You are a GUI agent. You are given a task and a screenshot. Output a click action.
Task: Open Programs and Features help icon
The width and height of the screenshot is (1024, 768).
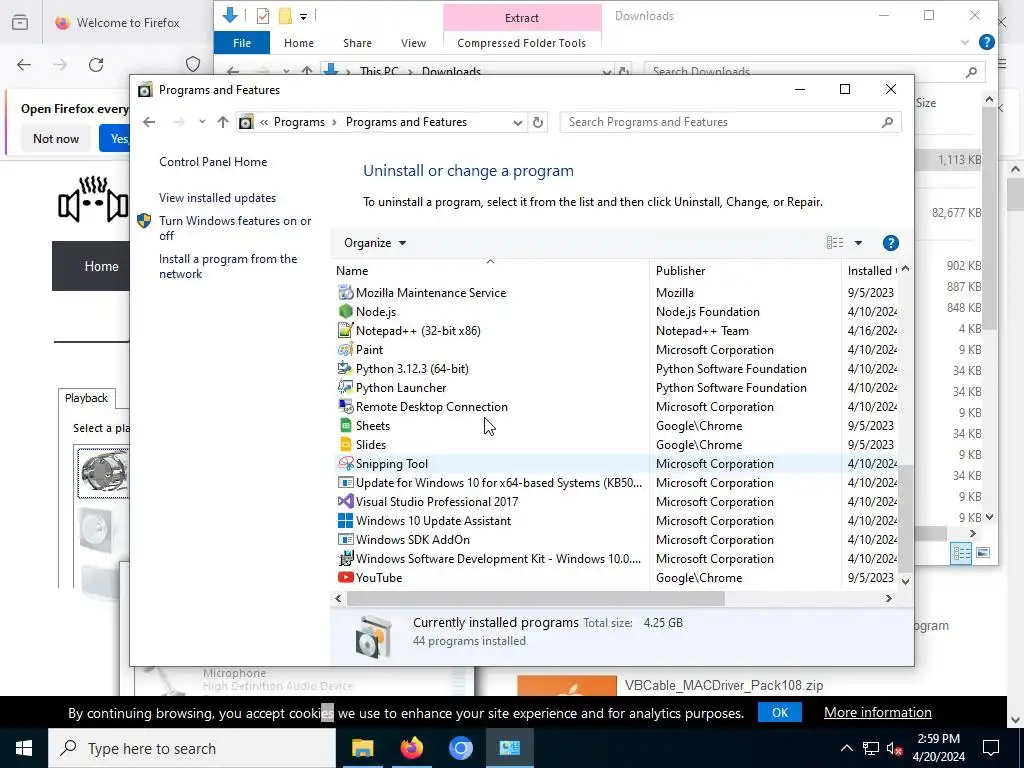(x=890, y=243)
